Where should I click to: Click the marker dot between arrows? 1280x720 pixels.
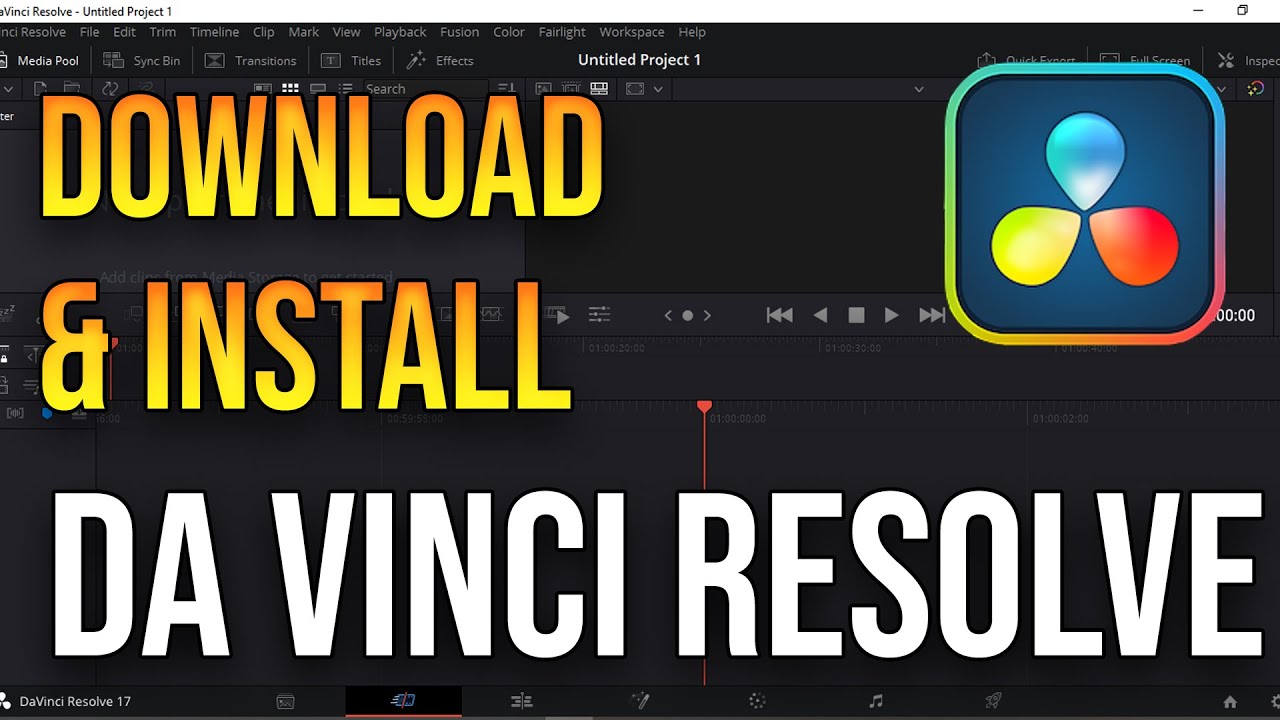coord(687,315)
